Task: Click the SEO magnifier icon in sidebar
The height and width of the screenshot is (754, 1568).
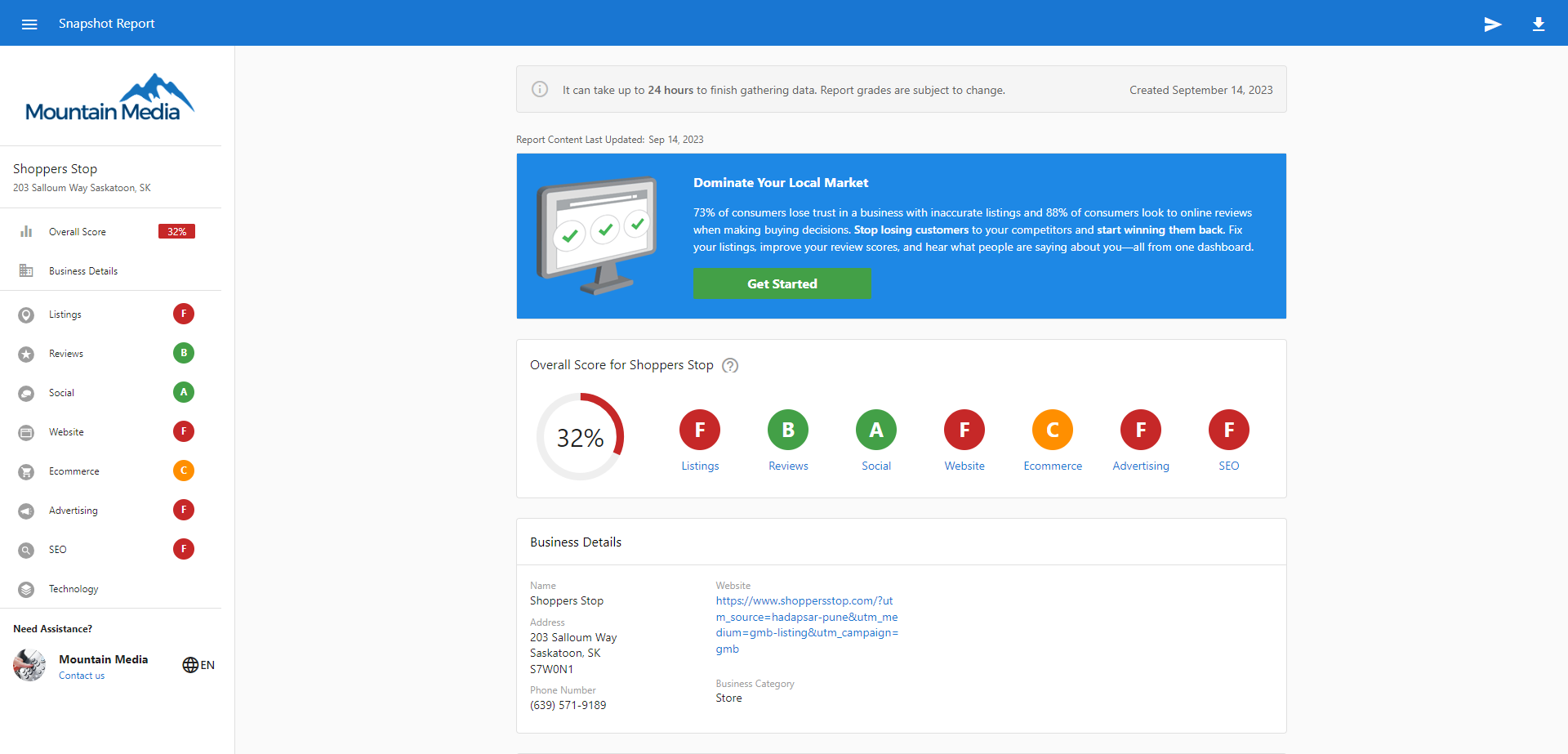Action: 26,550
